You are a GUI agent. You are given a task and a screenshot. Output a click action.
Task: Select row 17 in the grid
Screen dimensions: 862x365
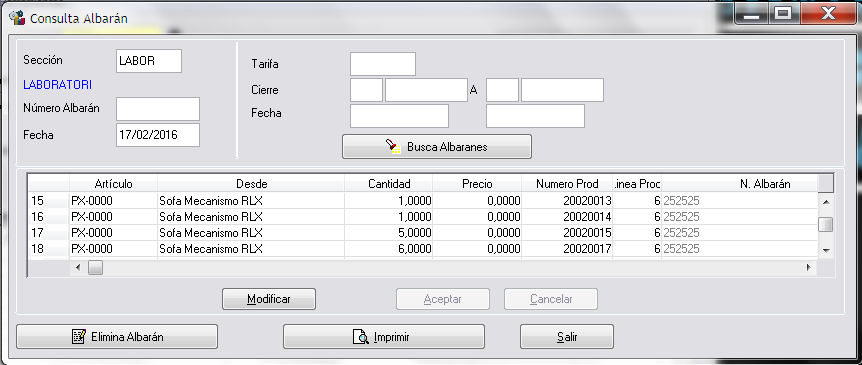(x=423, y=233)
